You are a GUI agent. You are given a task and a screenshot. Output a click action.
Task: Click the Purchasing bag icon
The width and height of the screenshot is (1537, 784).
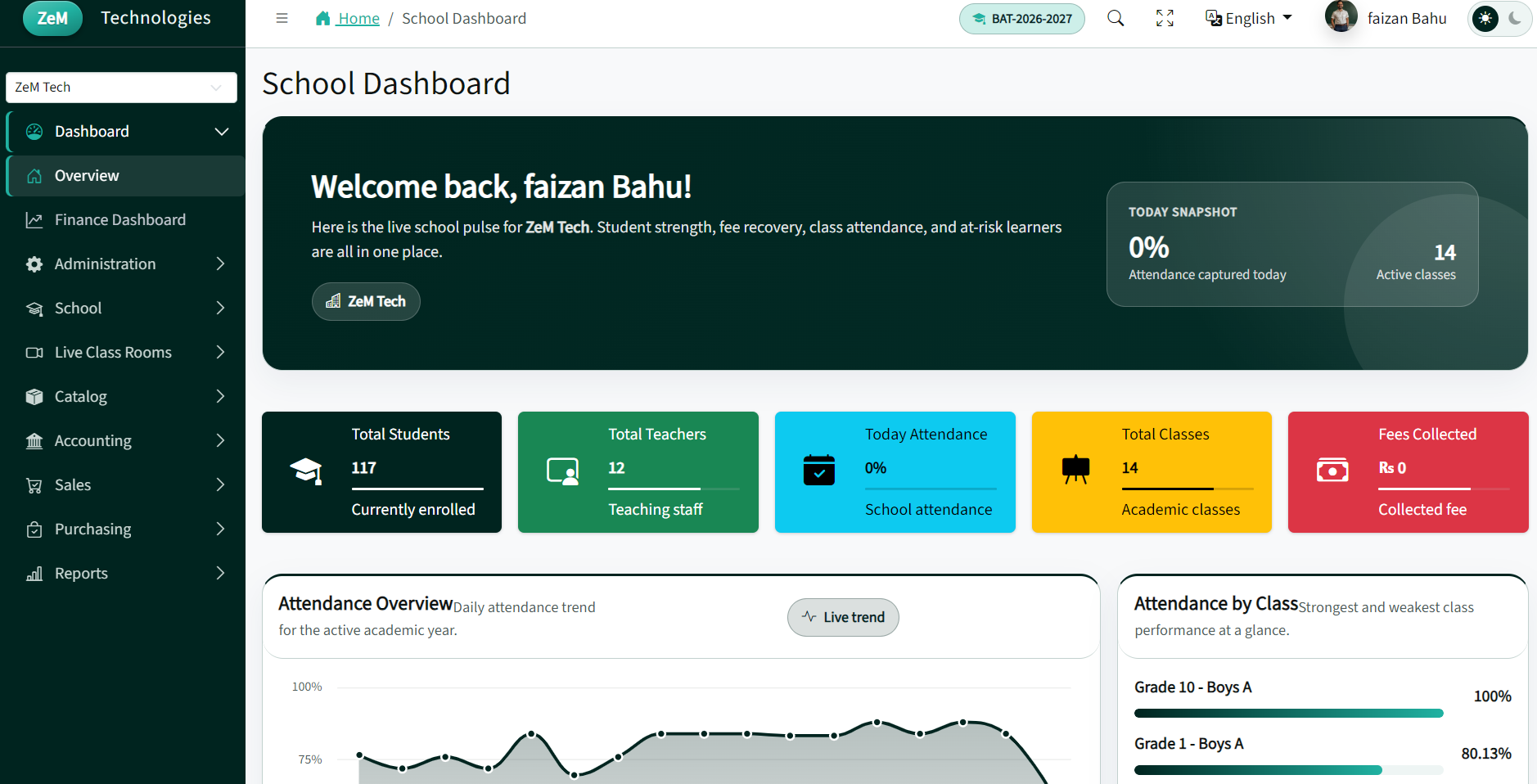(34, 529)
